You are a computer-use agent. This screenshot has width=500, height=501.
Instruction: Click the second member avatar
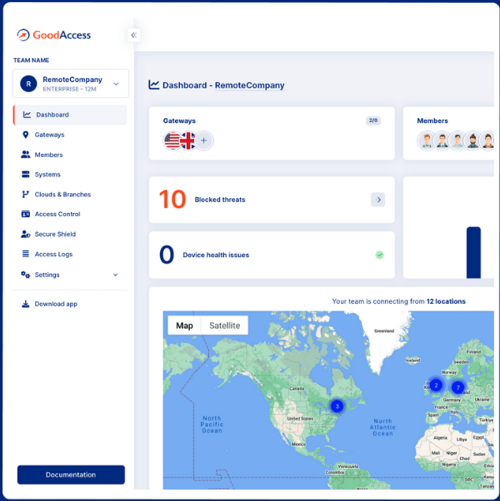coord(442,140)
